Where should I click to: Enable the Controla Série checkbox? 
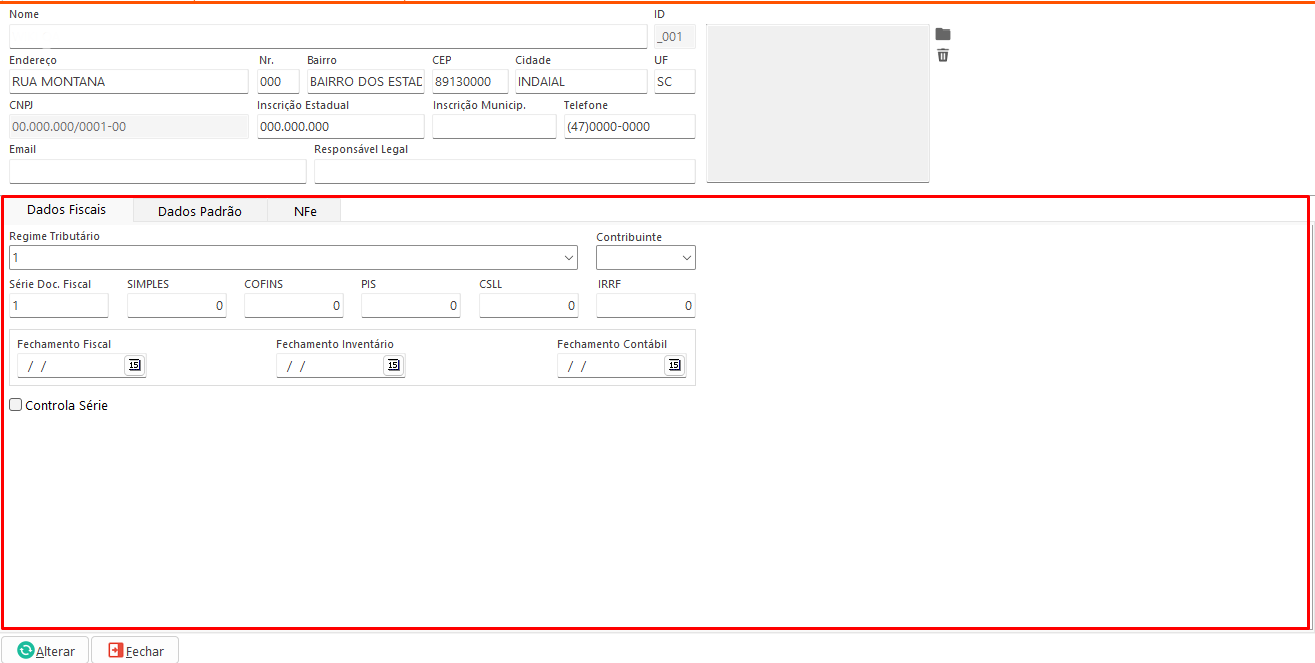[x=16, y=405]
